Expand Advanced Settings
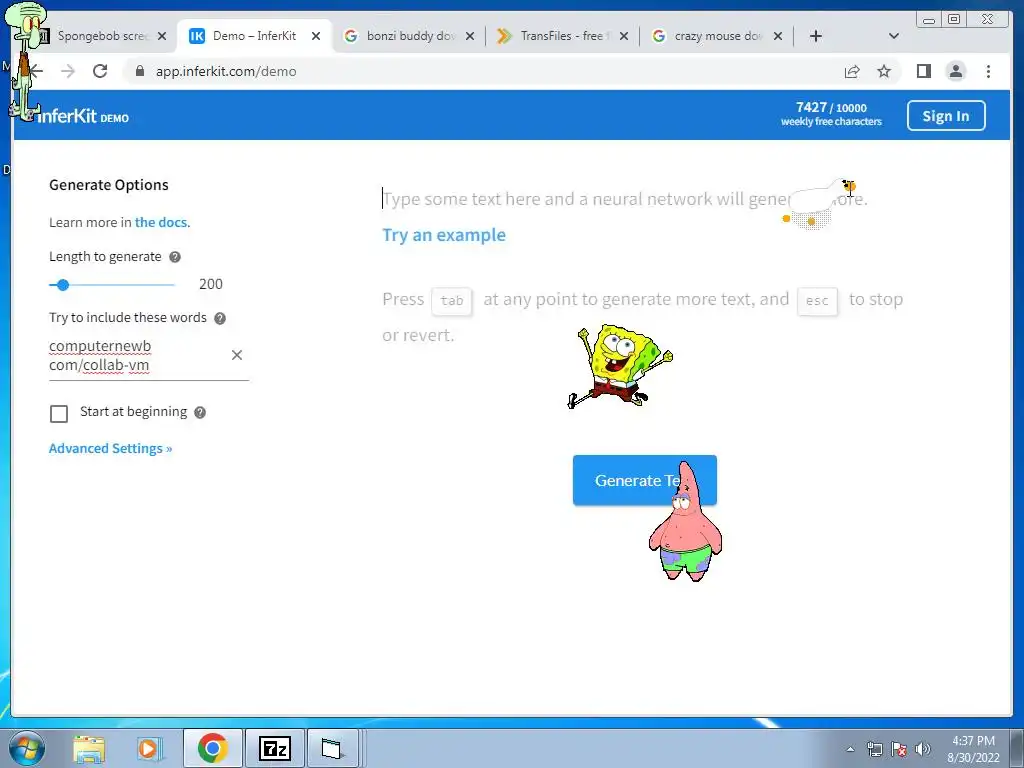Image resolution: width=1024 pixels, height=768 pixels. [110, 449]
